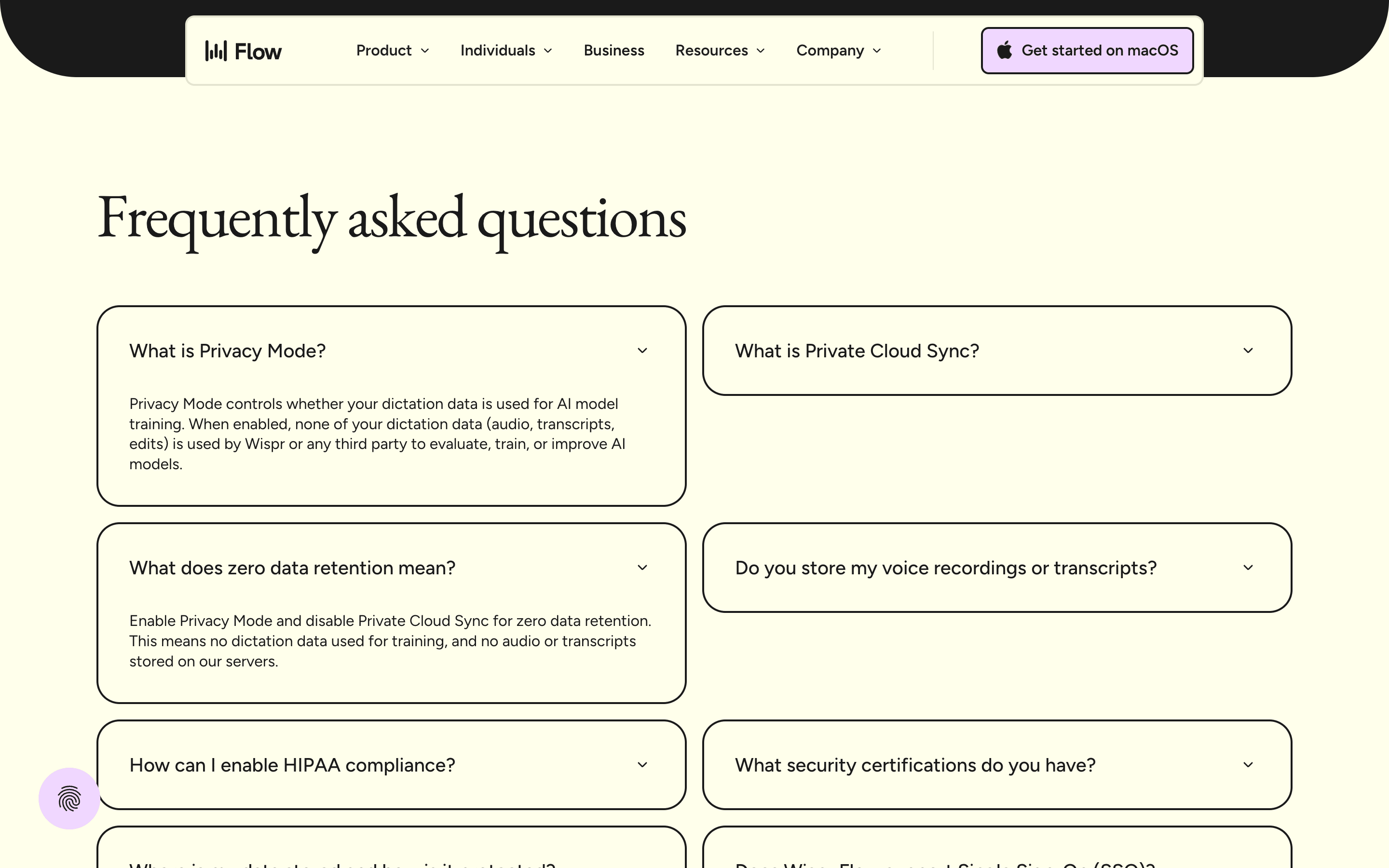Open the Resources menu
Screen dimensions: 1389x868
point(720,51)
